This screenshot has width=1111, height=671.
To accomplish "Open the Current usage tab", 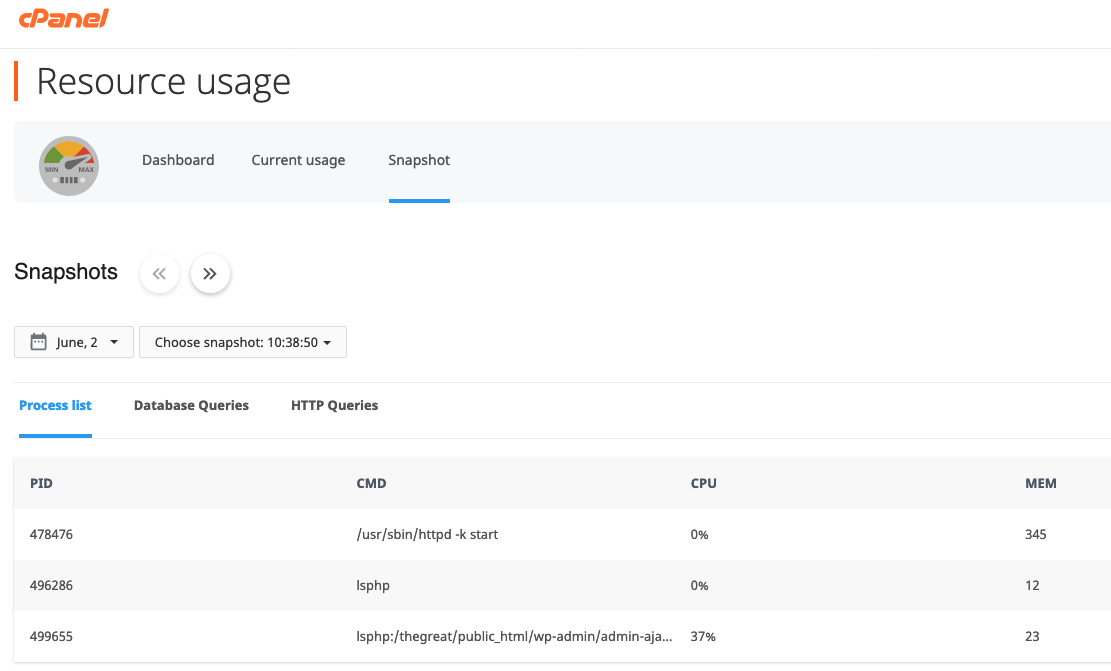I will click(x=298, y=160).
